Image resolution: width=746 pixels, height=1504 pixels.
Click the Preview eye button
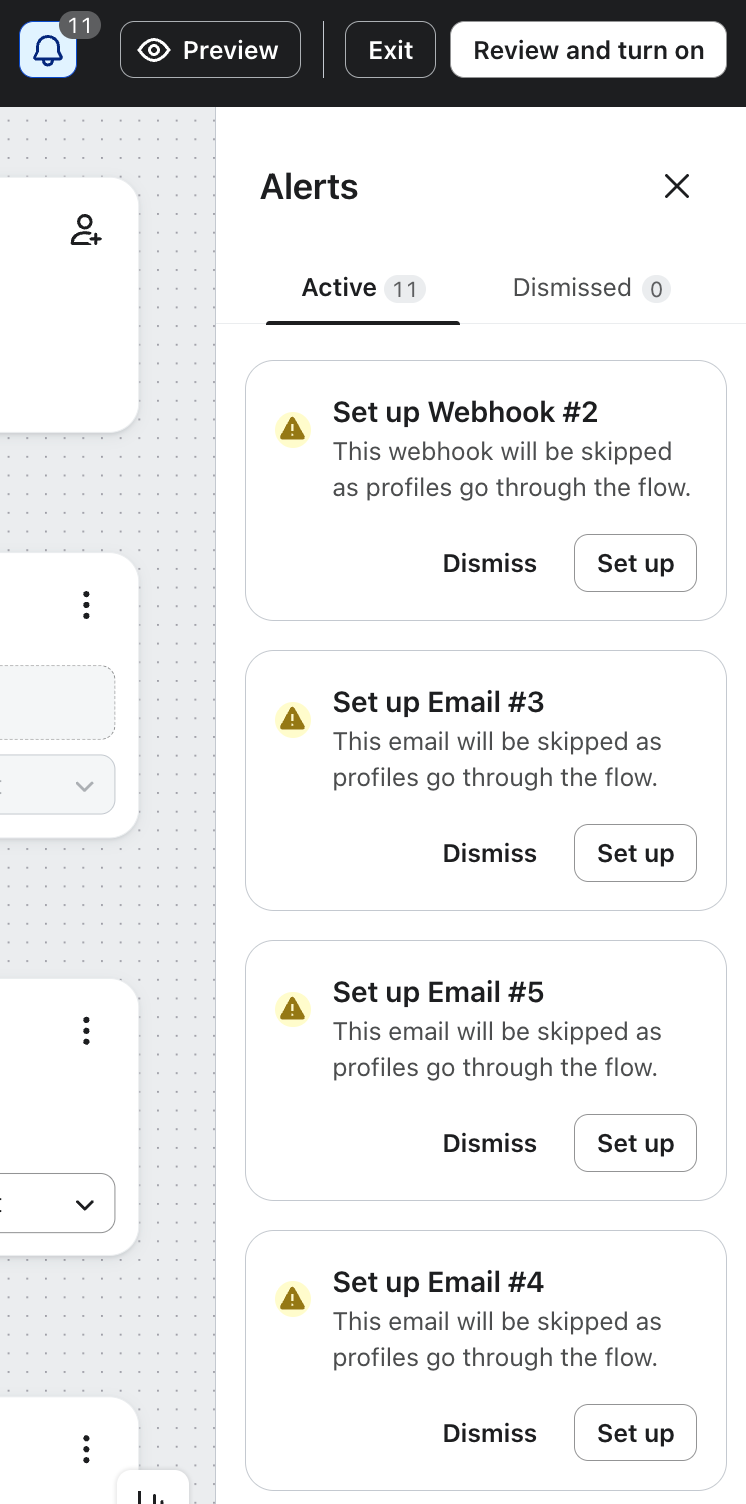210,50
